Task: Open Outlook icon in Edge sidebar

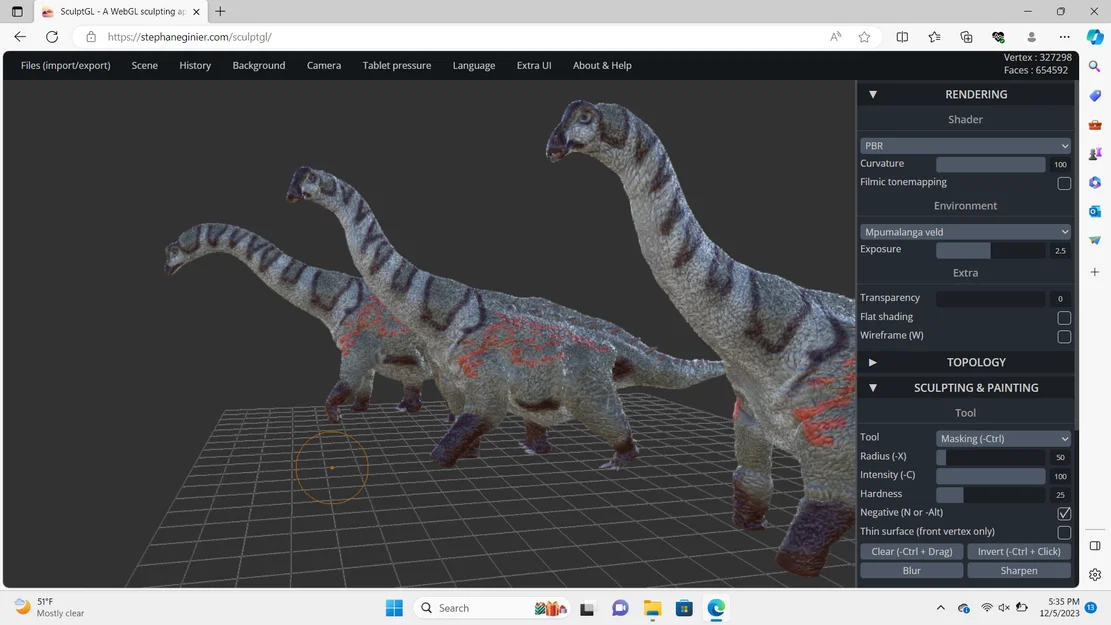Action: point(1095,211)
